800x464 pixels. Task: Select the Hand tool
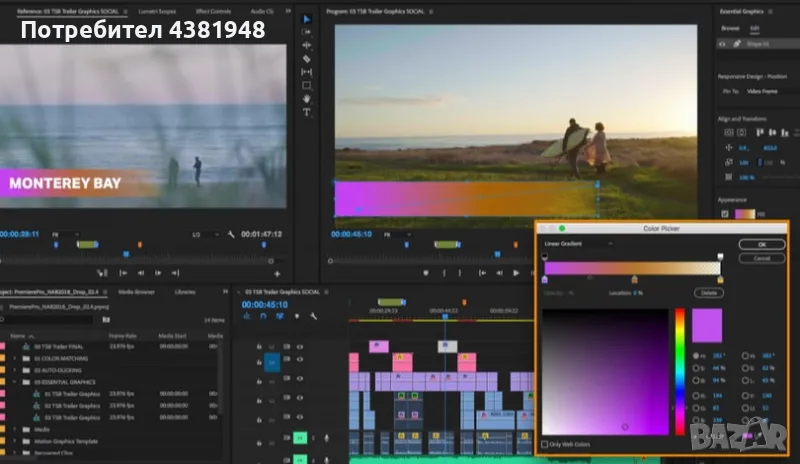pyautogui.click(x=306, y=99)
